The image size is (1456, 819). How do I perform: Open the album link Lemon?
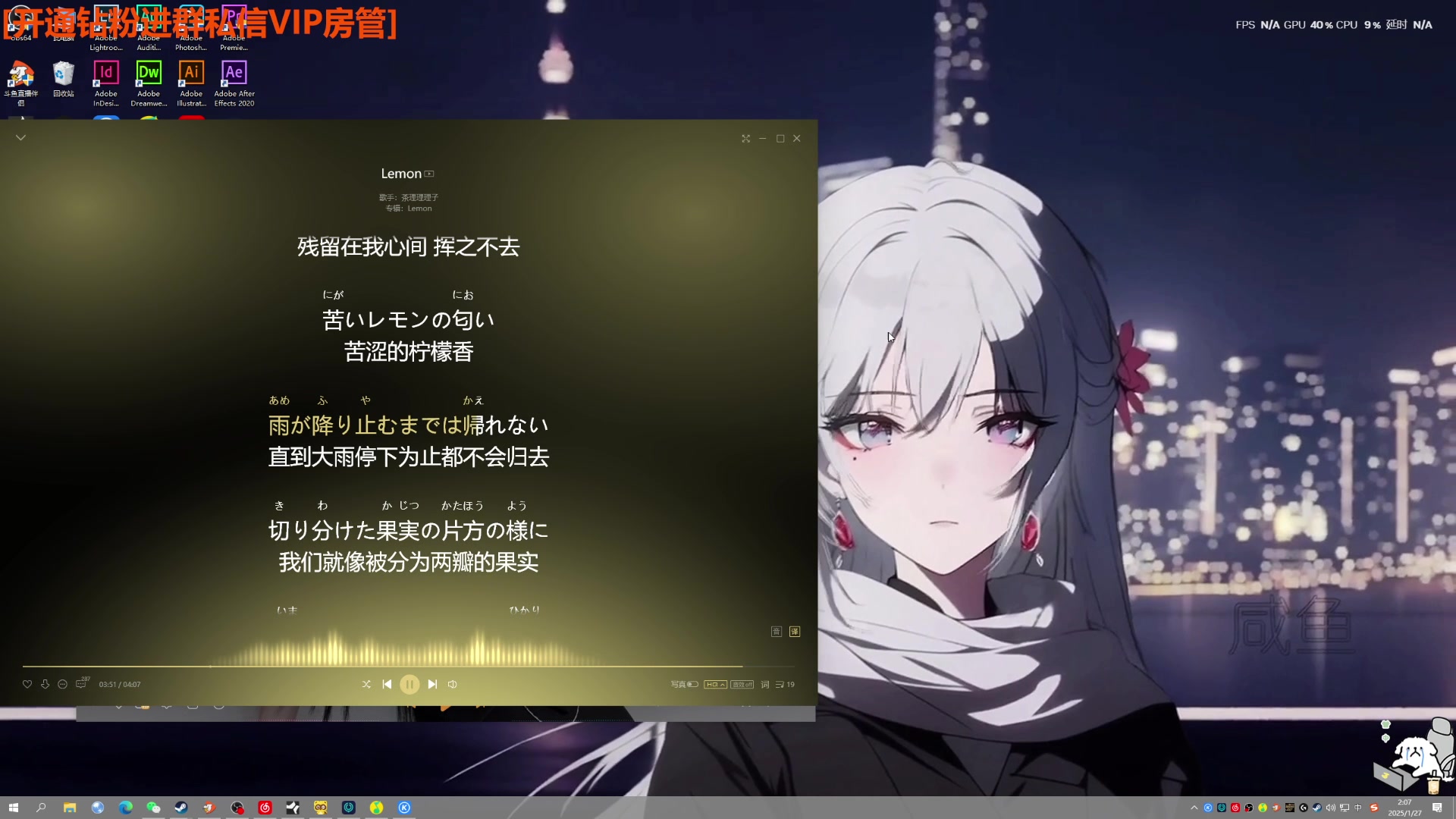(x=419, y=209)
